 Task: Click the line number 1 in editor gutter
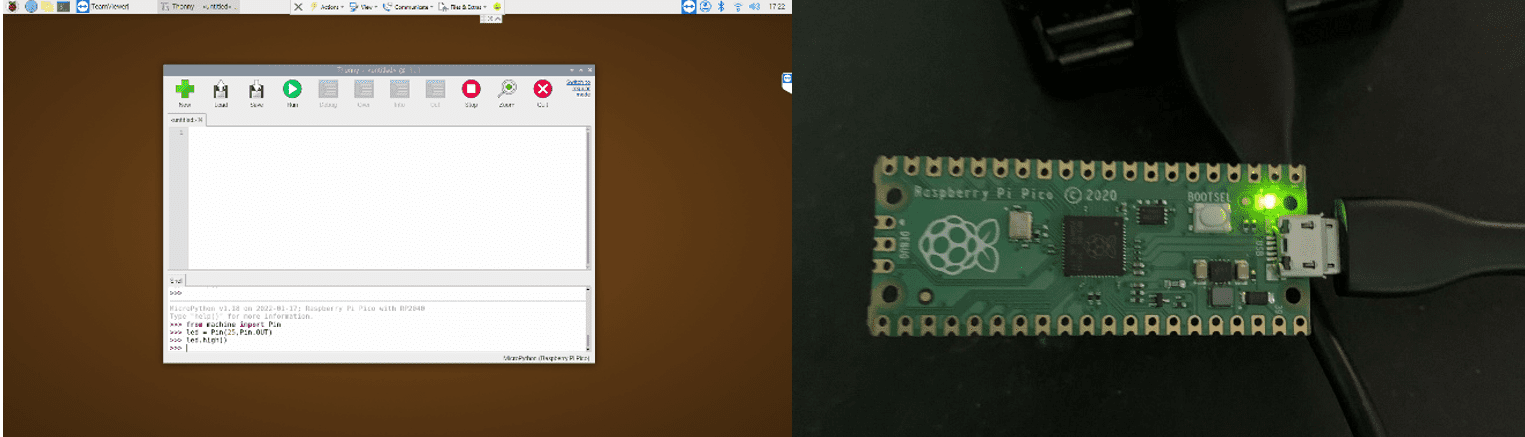point(181,132)
